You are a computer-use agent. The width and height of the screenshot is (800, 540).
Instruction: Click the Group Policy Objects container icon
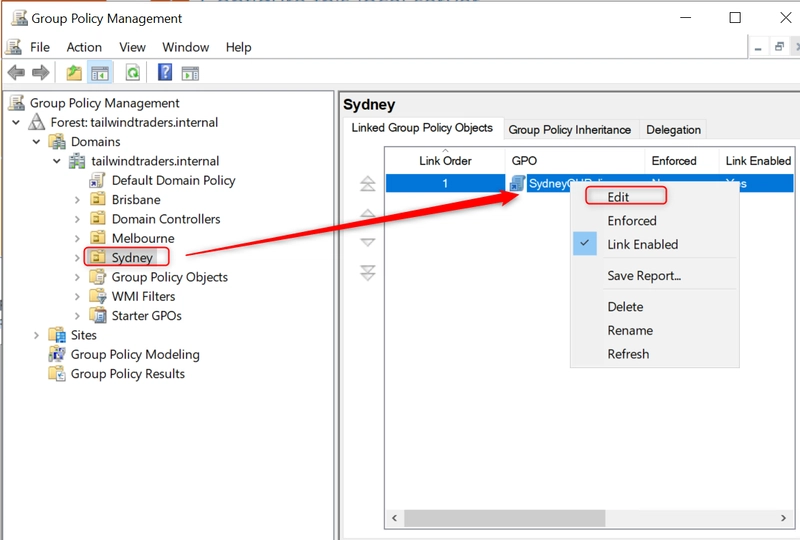click(97, 277)
